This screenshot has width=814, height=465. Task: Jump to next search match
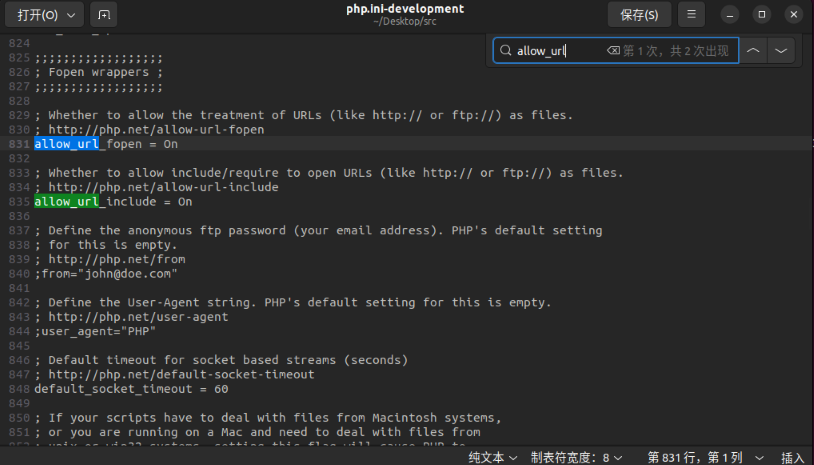click(781, 51)
